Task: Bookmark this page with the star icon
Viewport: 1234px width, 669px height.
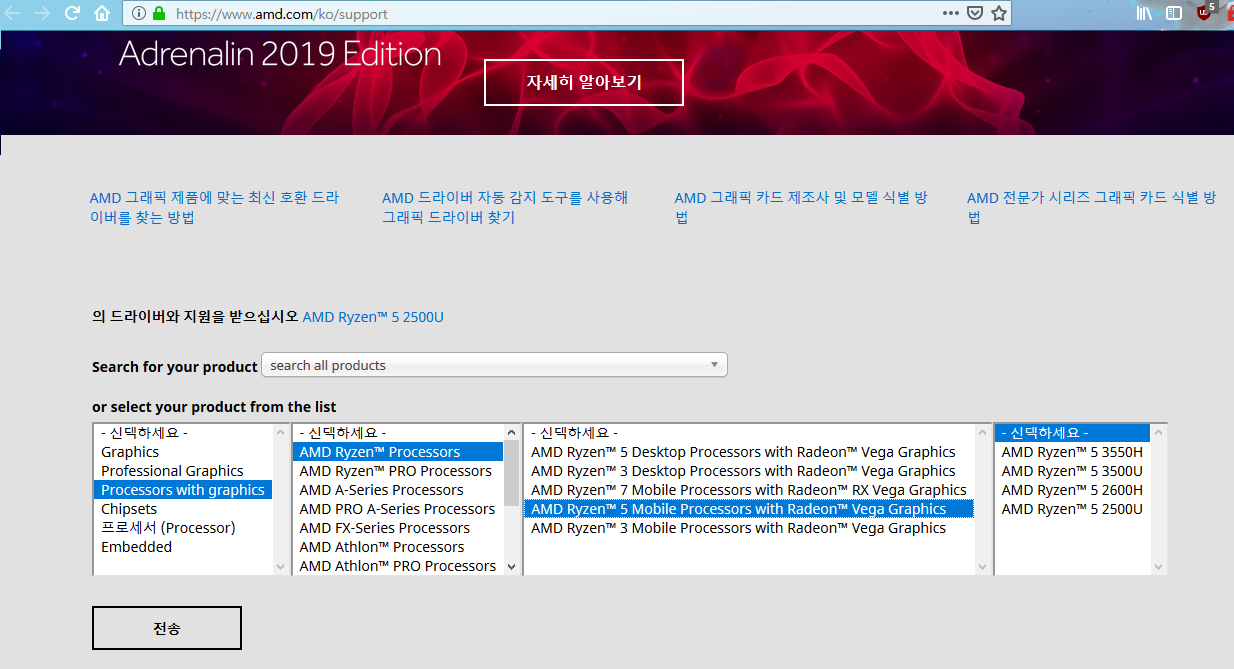Action: coord(998,14)
